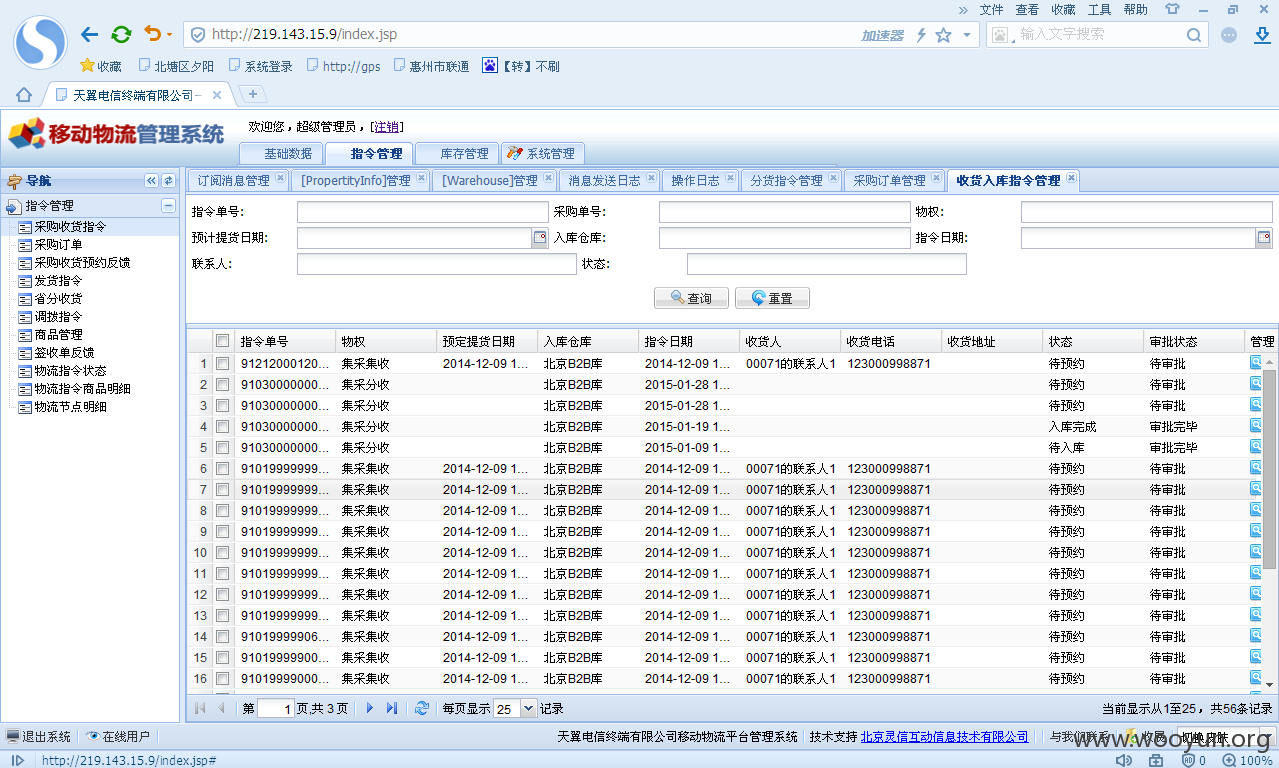The image size is (1279, 768).
Task: Check the checkbox of row 16
Action: tap(222, 678)
